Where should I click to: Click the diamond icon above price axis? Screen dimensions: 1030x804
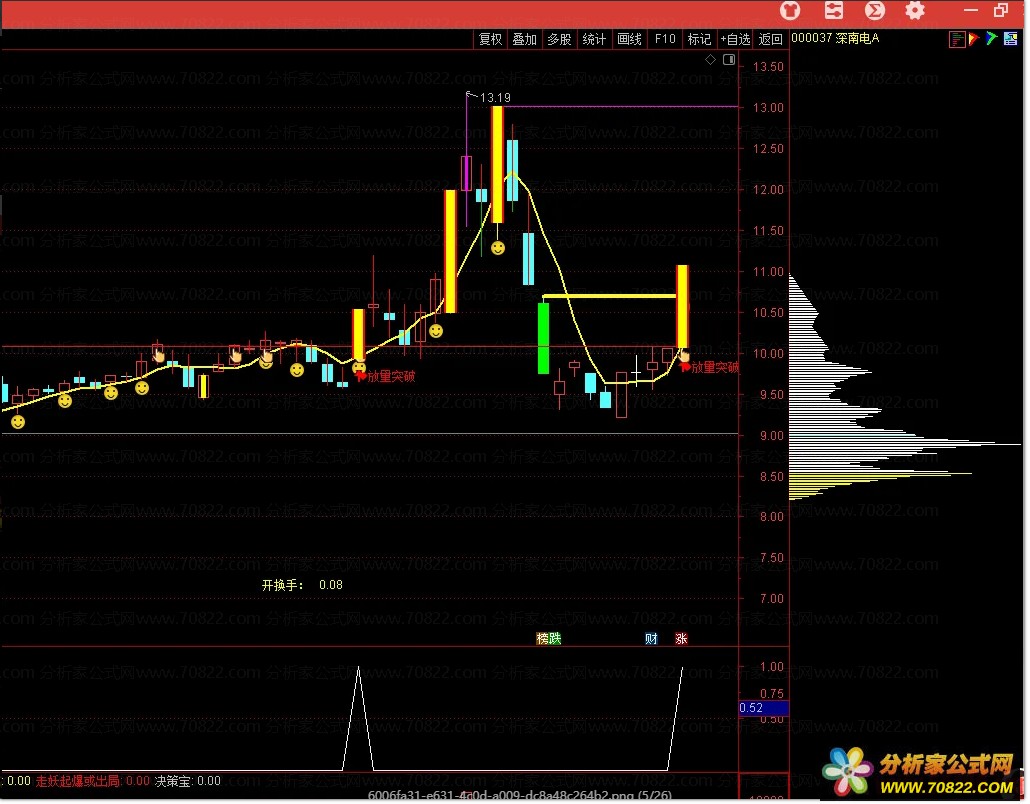[x=710, y=60]
